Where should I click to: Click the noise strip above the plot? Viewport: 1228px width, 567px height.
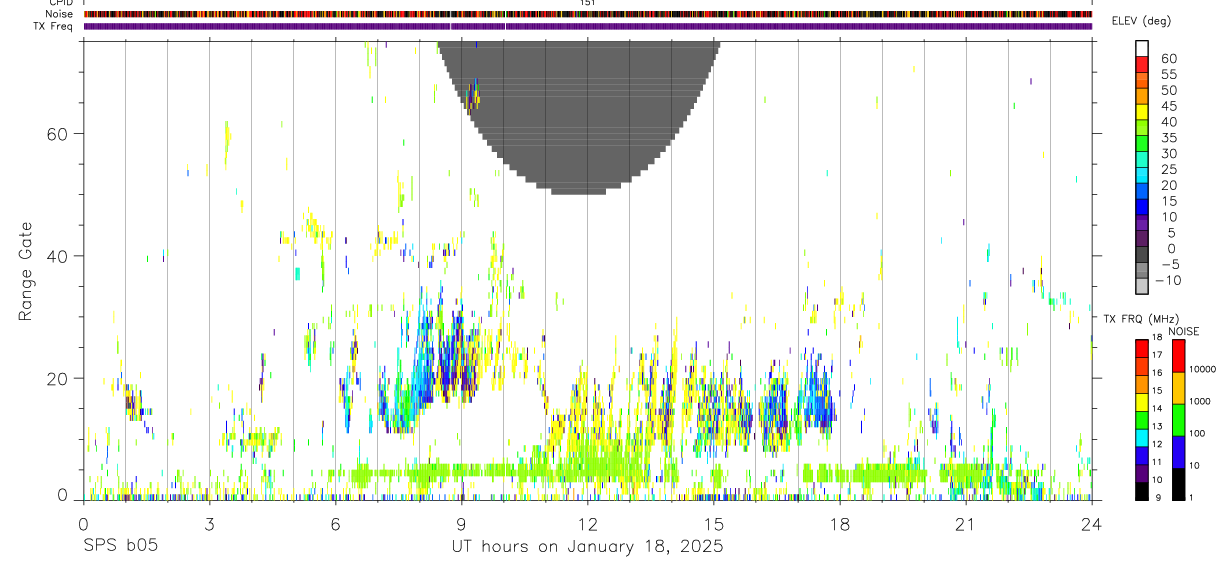point(588,14)
